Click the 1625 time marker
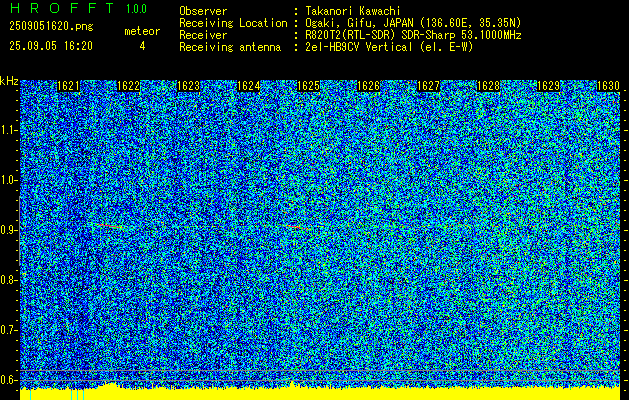 pyautogui.click(x=308, y=86)
